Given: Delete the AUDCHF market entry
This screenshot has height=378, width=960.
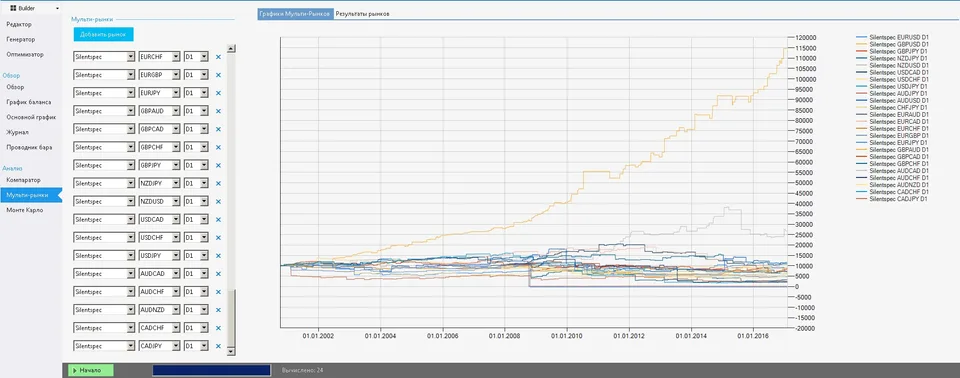Looking at the screenshot, I should pyautogui.click(x=218, y=292).
